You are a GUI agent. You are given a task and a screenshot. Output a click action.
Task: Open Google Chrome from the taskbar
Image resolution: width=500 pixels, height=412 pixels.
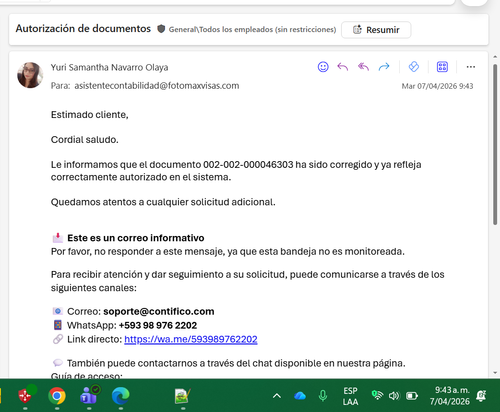[x=57, y=396]
